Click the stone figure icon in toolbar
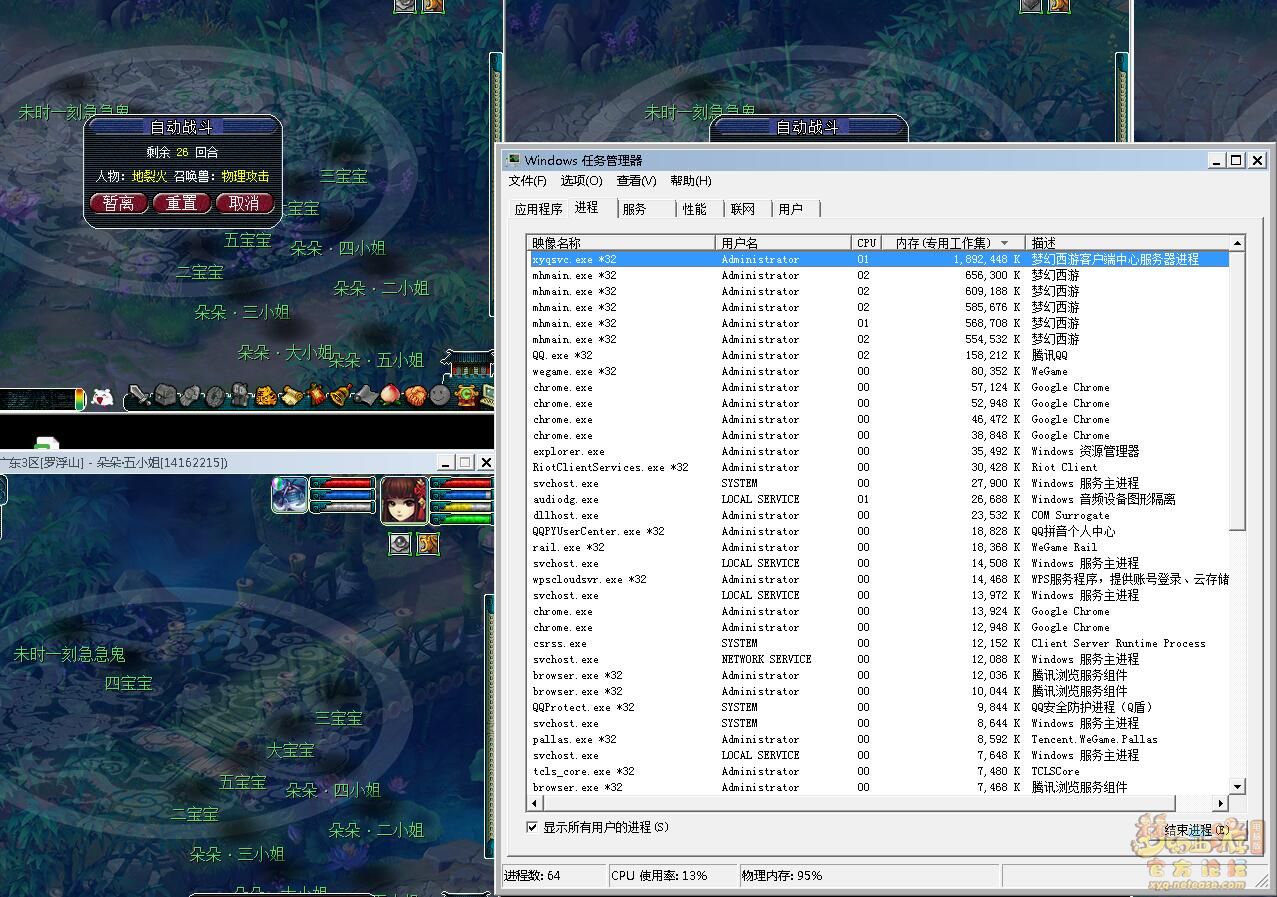Screen dimensions: 1277x897 pyautogui.click(x=240, y=395)
